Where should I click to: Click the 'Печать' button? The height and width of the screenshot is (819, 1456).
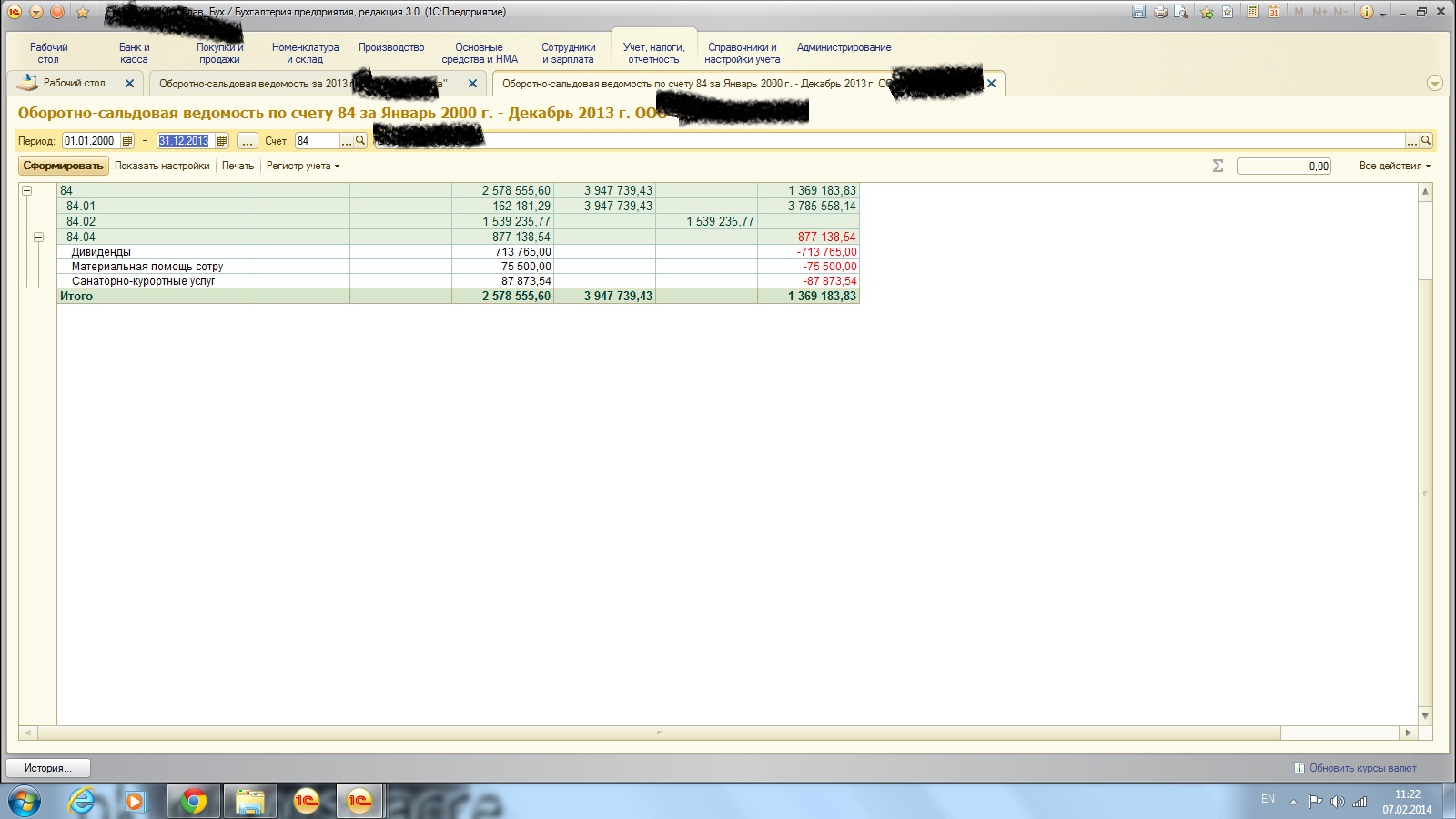tap(238, 166)
